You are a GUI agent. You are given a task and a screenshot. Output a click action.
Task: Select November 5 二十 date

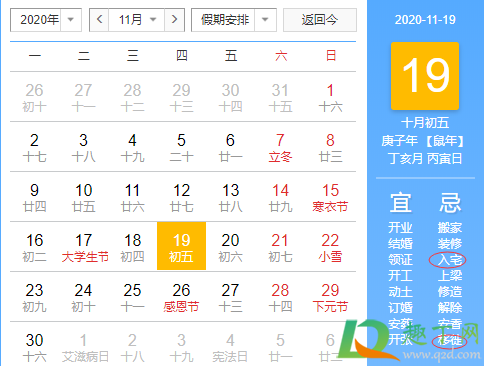click(181, 147)
